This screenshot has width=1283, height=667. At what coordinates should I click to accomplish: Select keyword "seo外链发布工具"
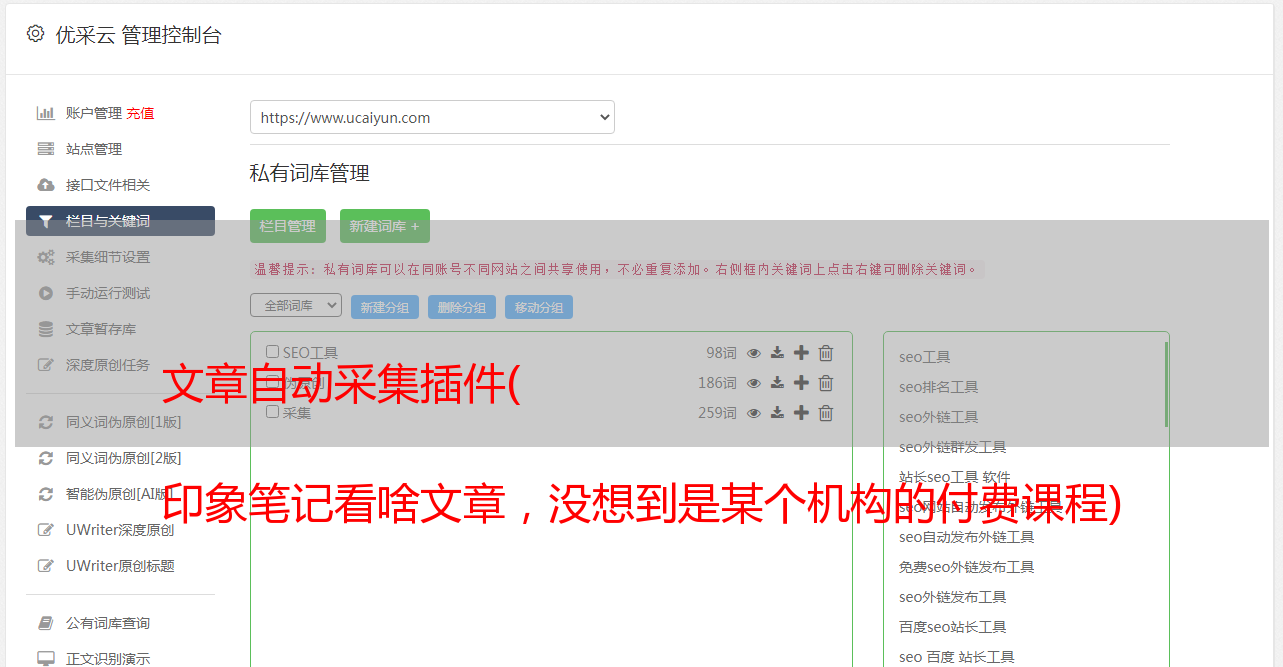pos(953,597)
